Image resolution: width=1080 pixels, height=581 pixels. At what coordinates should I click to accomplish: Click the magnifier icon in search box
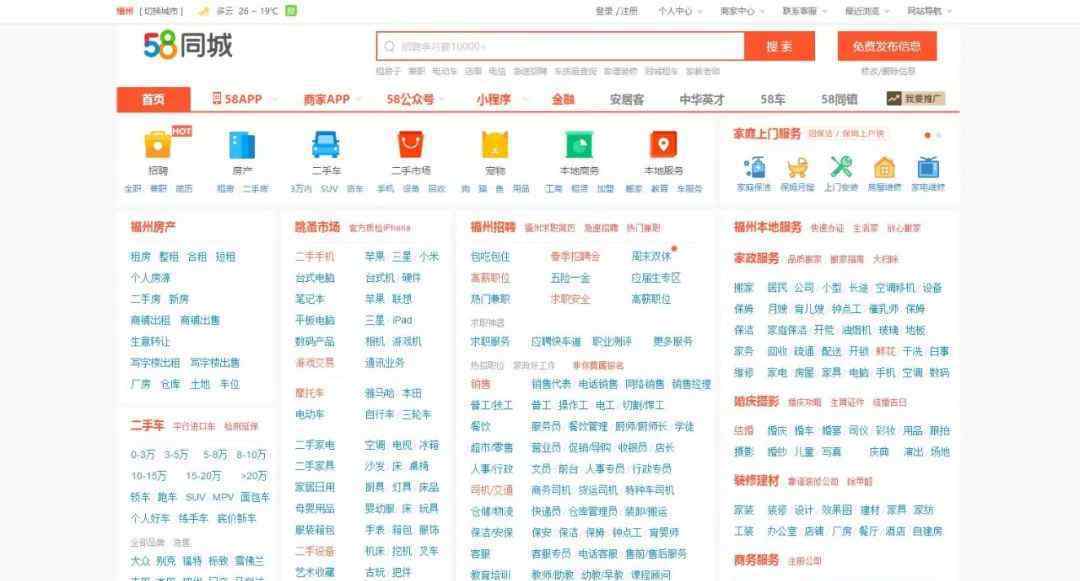[x=389, y=46]
